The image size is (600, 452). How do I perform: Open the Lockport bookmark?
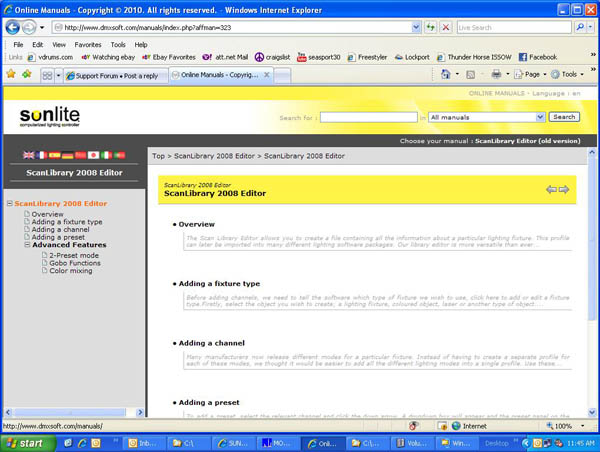coord(412,57)
